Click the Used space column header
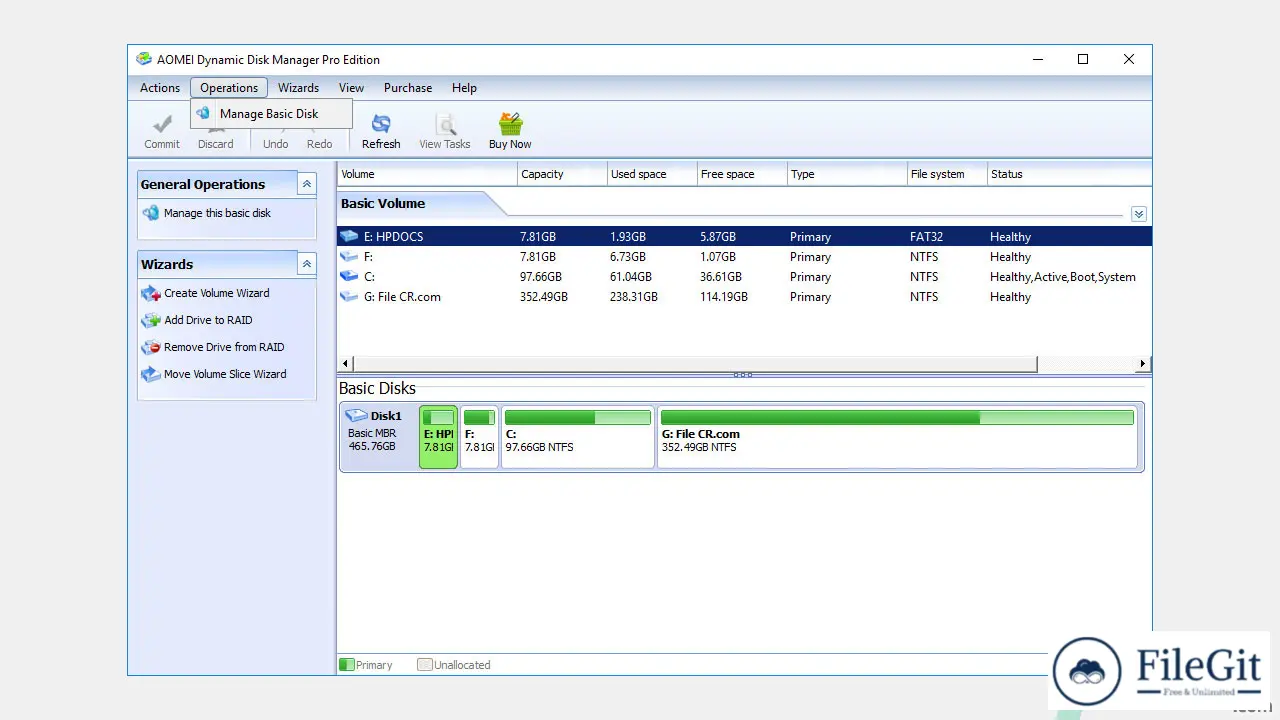1280x720 pixels. (652, 174)
